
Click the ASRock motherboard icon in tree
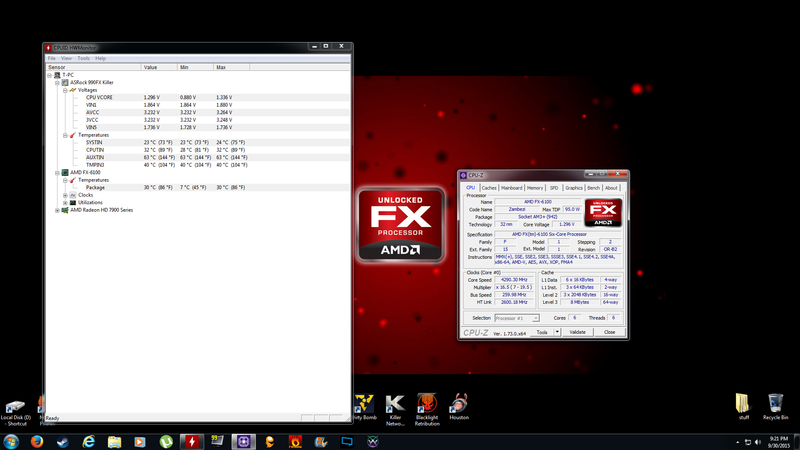[65, 83]
